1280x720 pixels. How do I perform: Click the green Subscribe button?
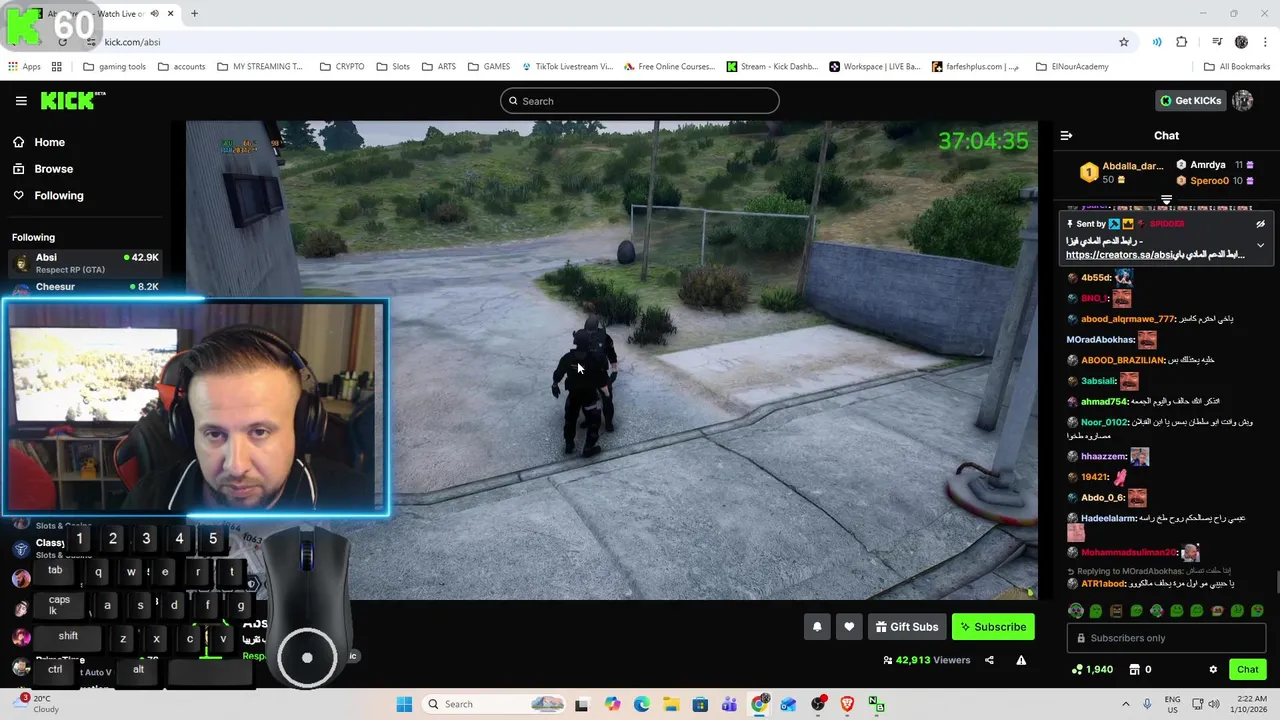point(993,627)
